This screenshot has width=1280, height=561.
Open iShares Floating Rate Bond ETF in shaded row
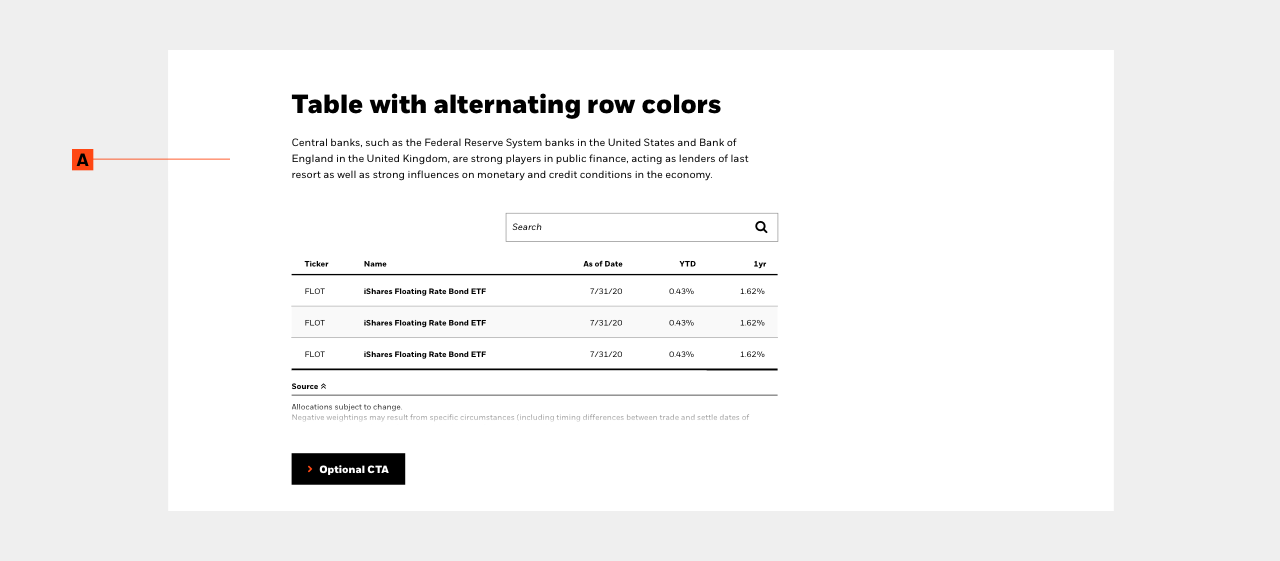[x=425, y=323]
